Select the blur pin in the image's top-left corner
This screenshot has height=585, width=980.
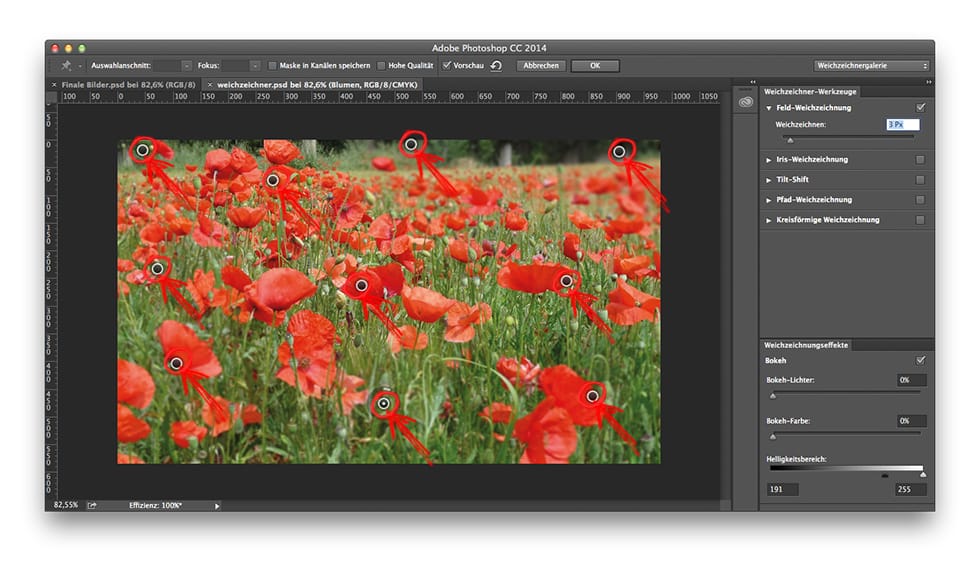pyautogui.click(x=142, y=150)
